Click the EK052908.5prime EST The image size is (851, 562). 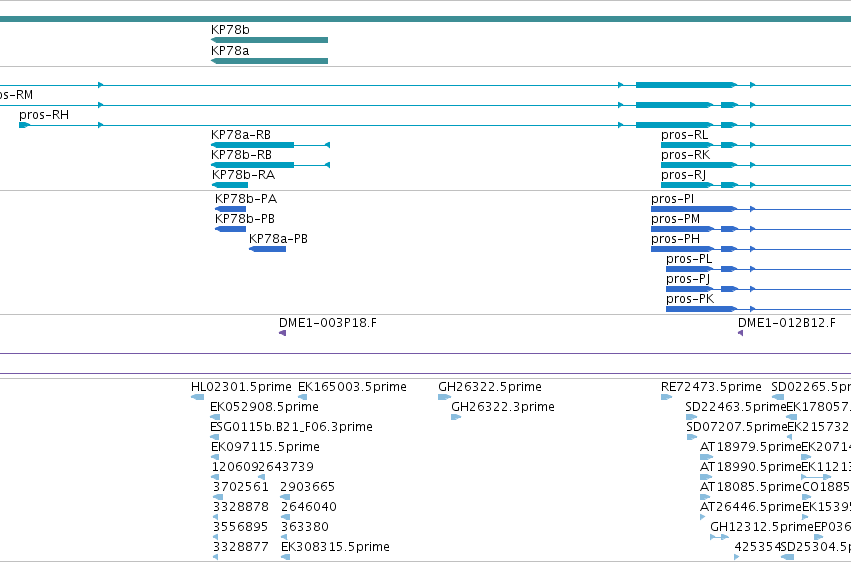214,417
